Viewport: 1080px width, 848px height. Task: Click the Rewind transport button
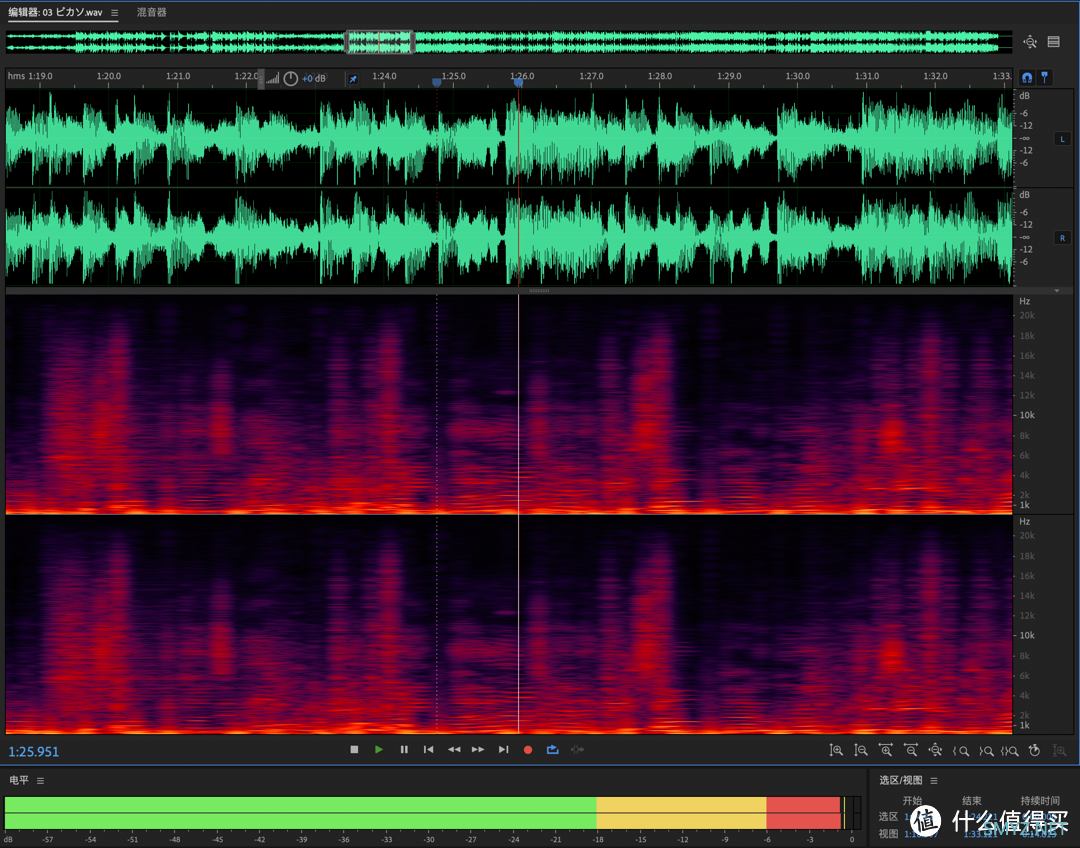coord(454,749)
